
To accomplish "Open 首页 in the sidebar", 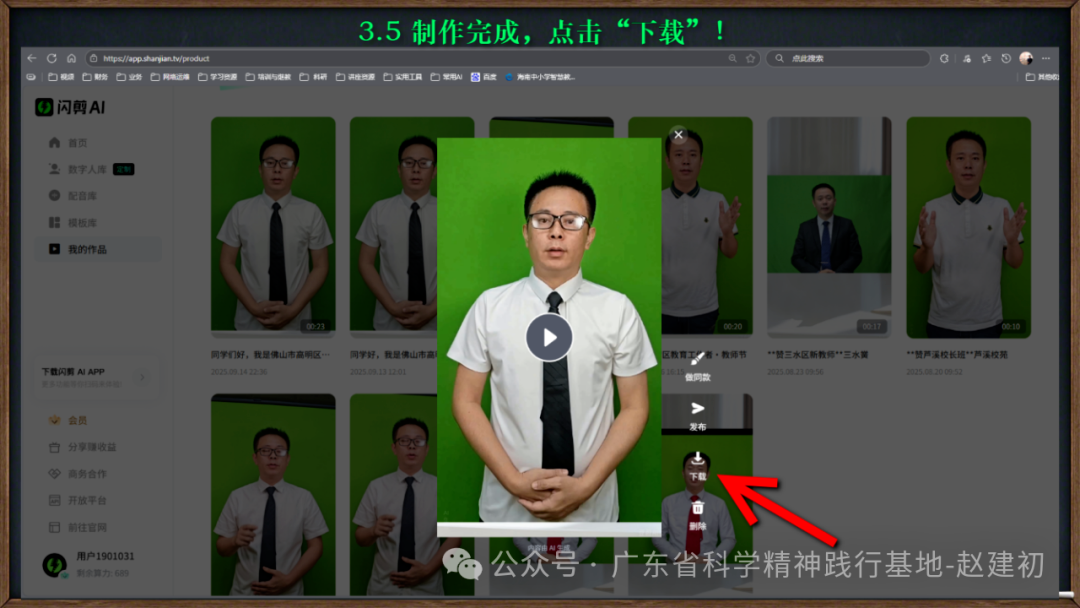I will 77,143.
